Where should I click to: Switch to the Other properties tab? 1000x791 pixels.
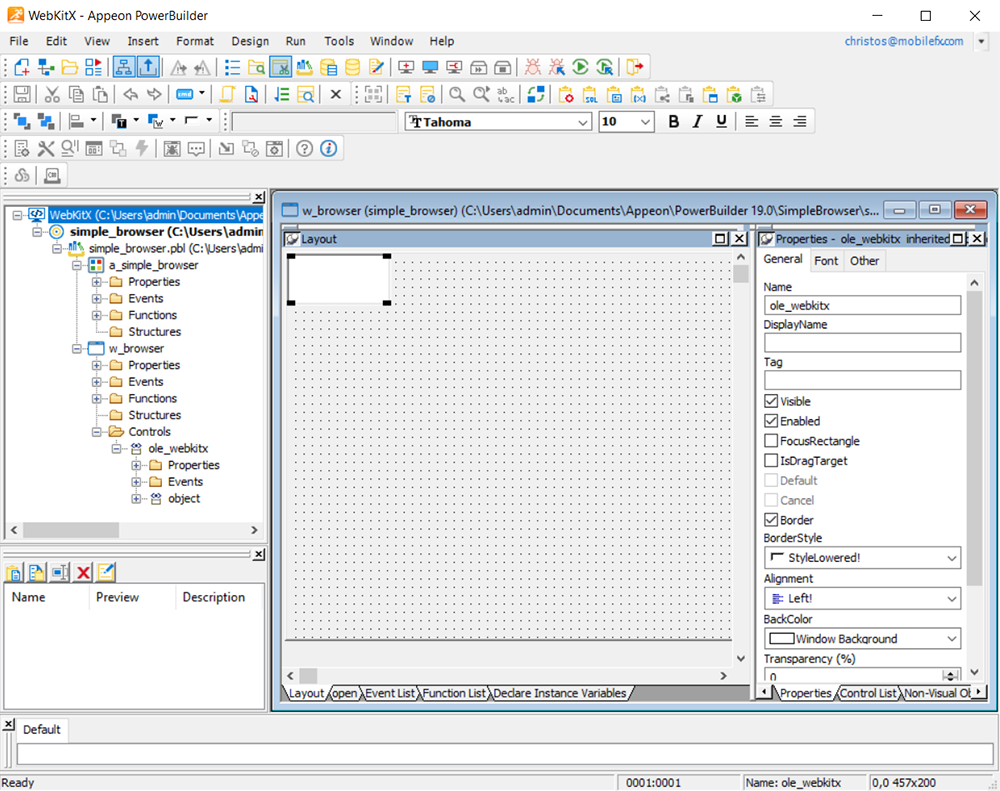pyautogui.click(x=864, y=260)
